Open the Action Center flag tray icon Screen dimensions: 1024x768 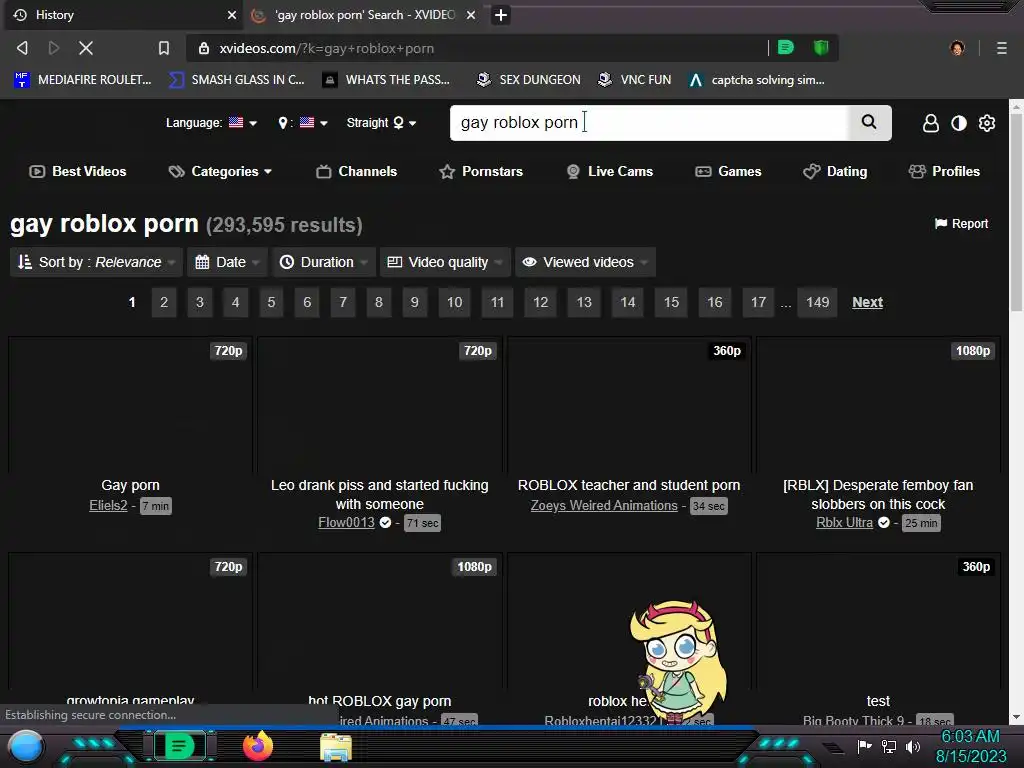click(x=865, y=746)
